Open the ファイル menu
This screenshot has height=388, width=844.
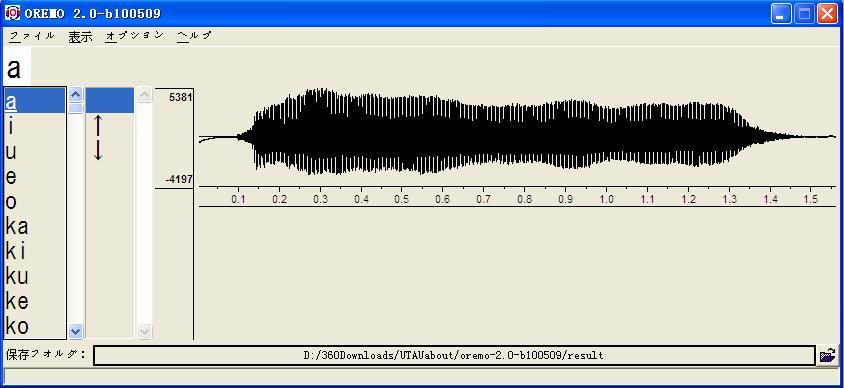click(x=32, y=36)
